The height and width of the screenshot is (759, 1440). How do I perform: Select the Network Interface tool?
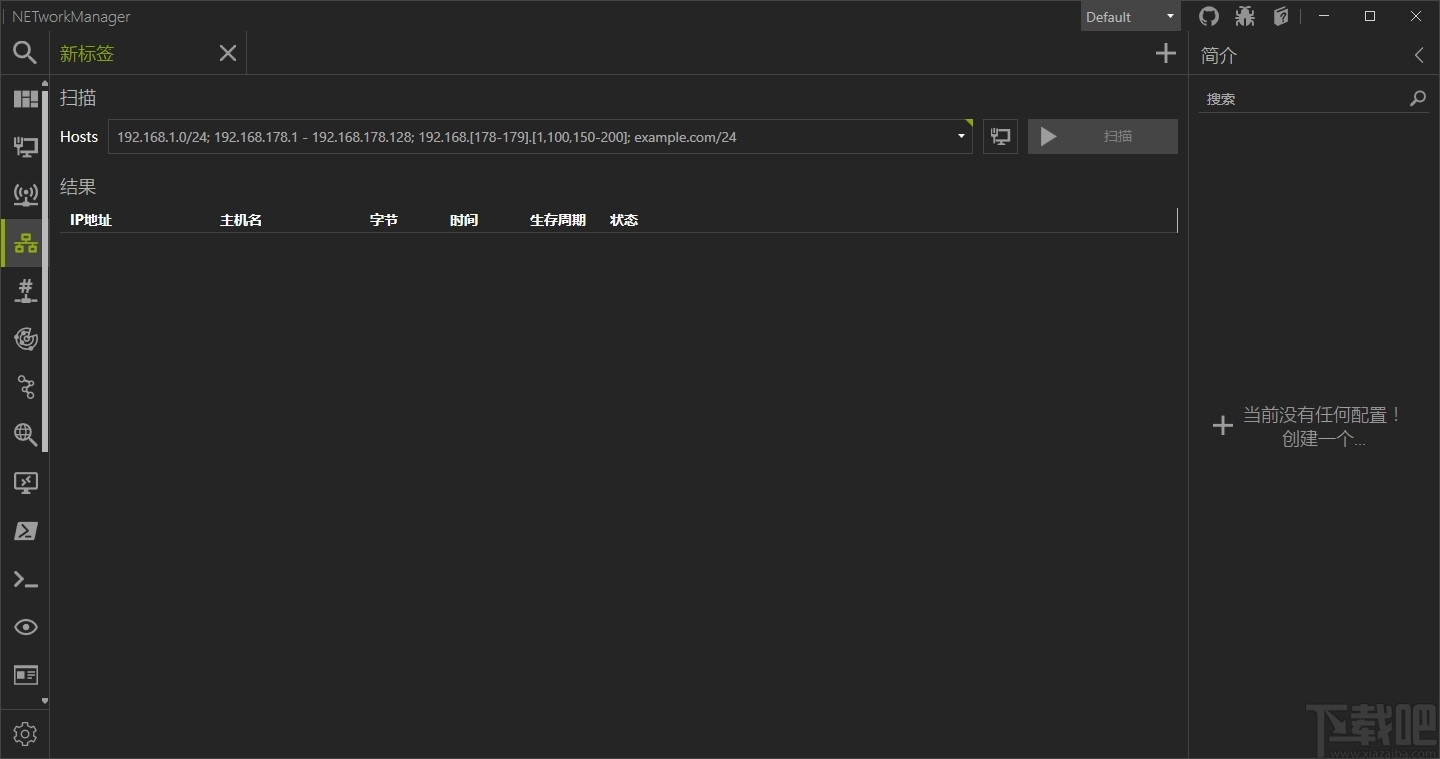[x=25, y=146]
